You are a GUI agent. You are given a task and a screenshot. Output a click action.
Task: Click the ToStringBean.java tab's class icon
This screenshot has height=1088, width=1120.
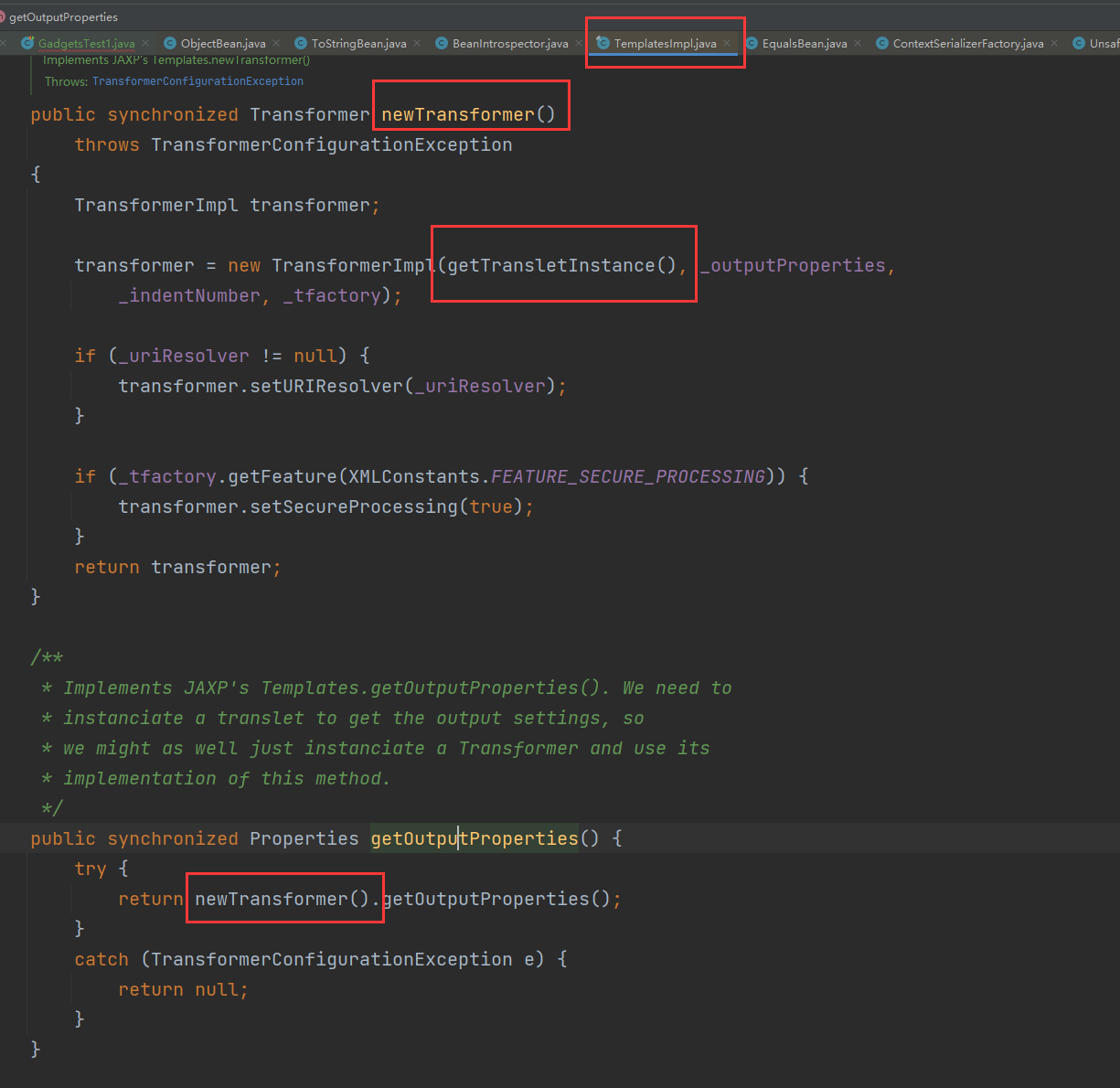pyautogui.click(x=301, y=43)
